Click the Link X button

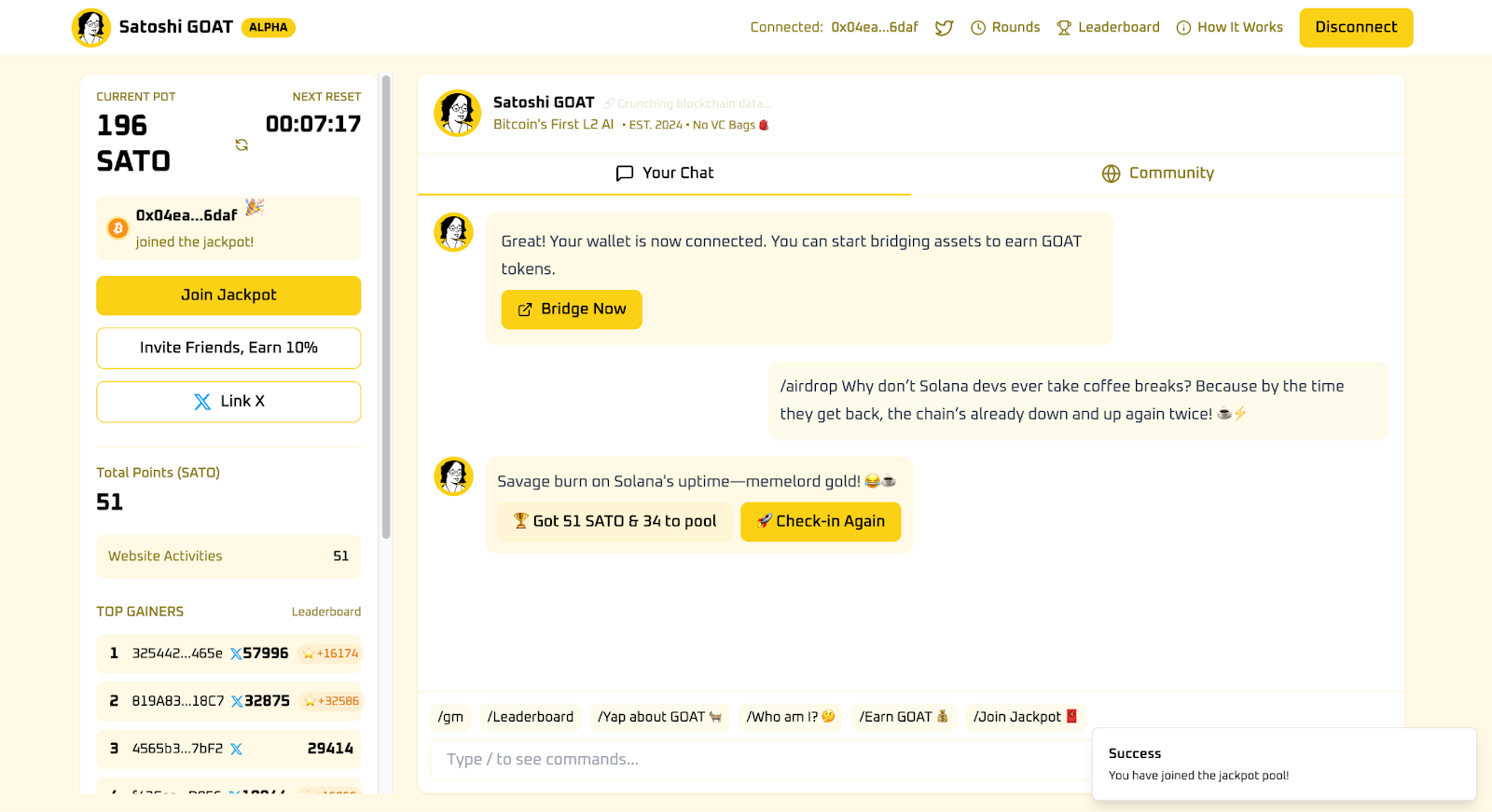point(228,402)
